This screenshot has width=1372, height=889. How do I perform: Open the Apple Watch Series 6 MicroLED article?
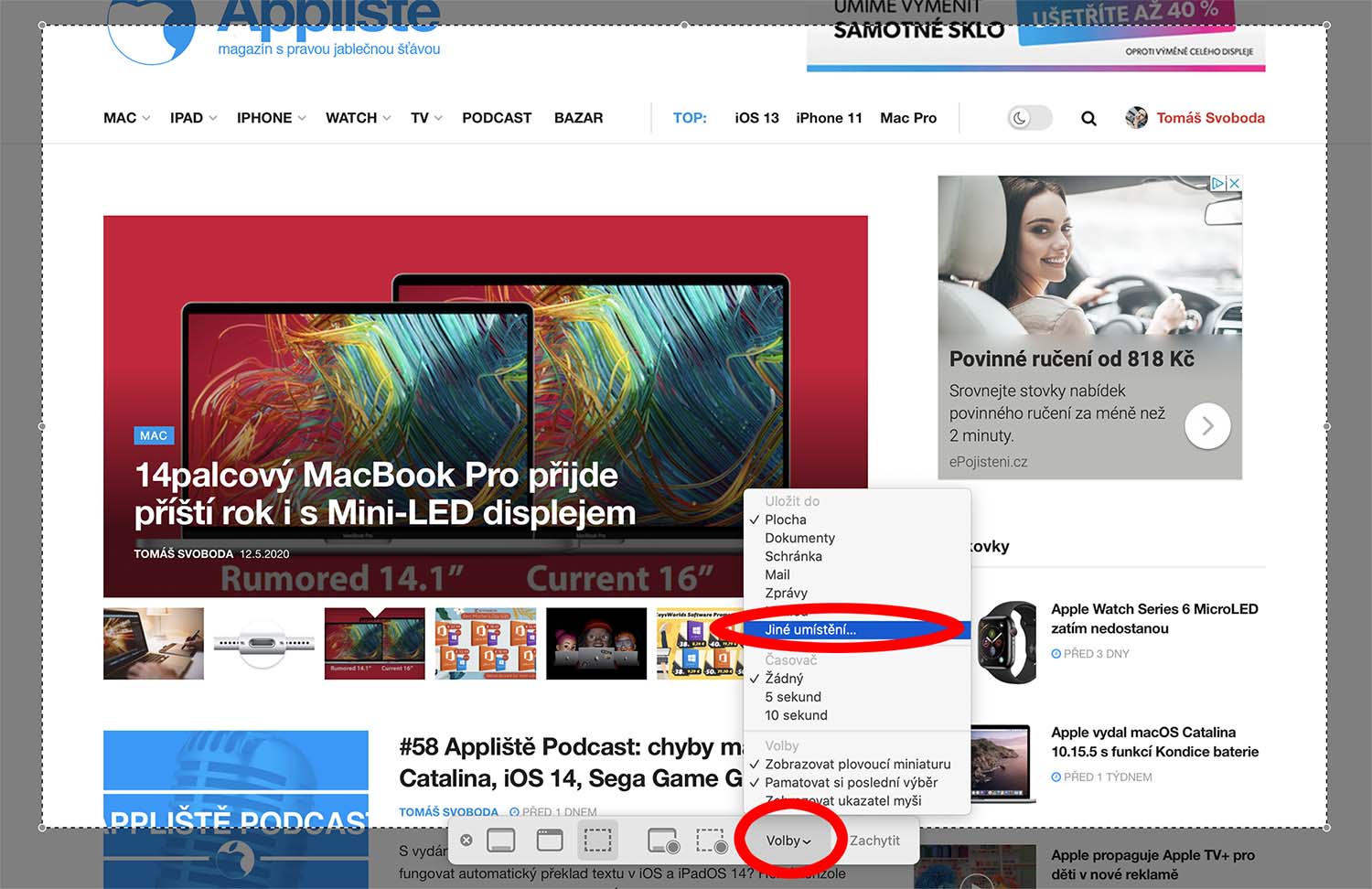(x=1154, y=618)
